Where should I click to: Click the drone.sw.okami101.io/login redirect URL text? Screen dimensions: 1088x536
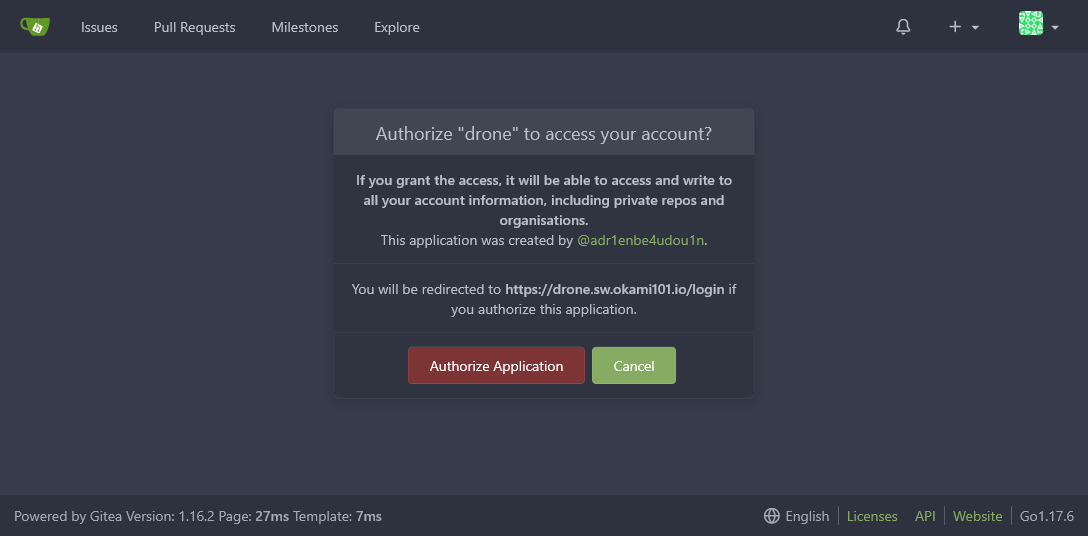pos(614,289)
